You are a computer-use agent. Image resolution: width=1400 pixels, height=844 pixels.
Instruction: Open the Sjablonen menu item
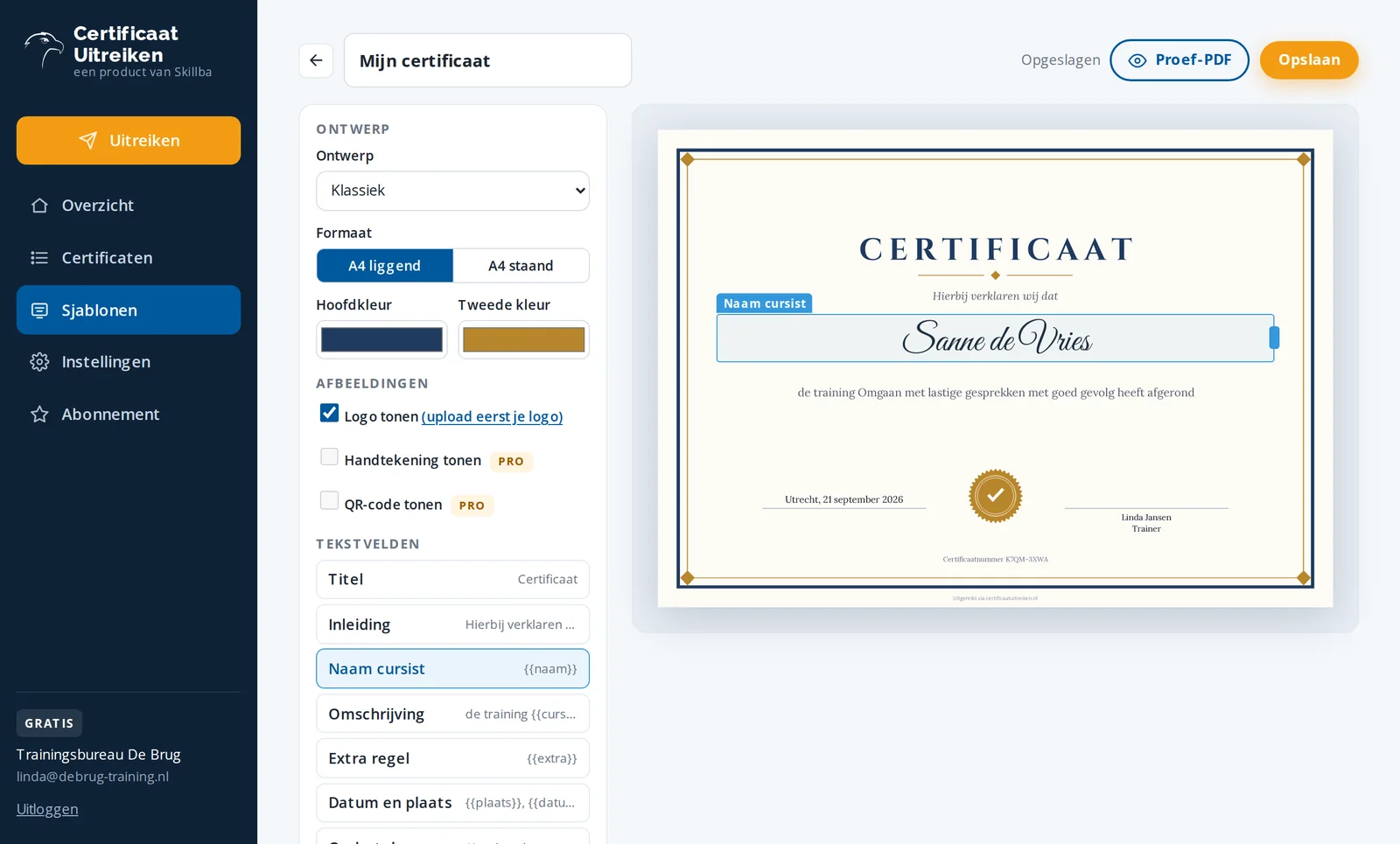[129, 310]
